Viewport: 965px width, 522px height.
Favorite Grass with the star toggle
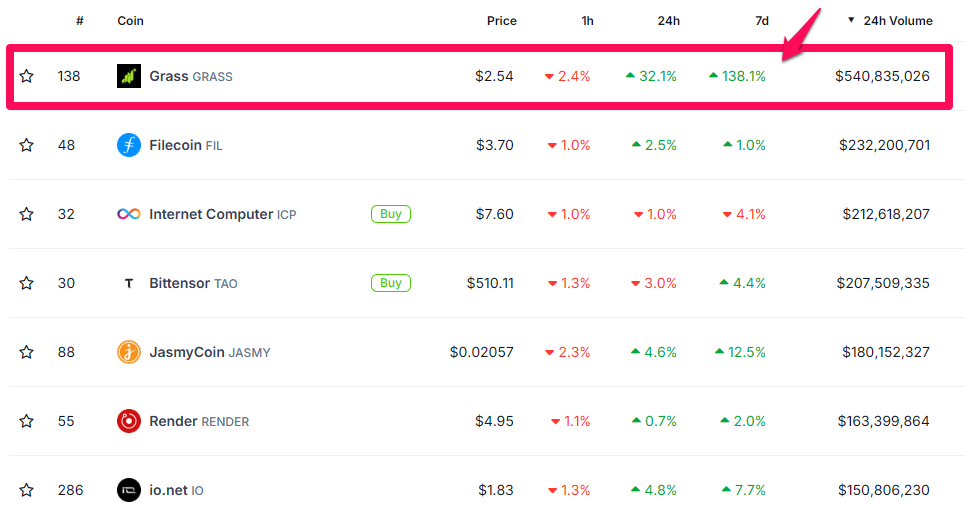coord(27,76)
